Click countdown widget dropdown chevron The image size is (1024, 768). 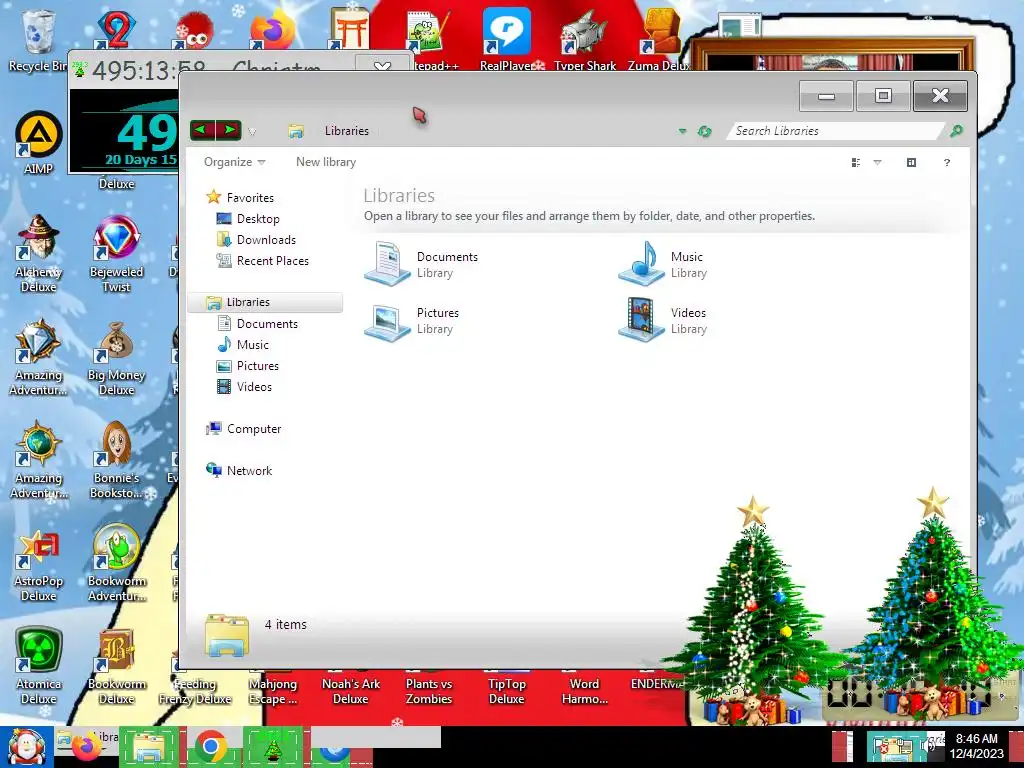382,65
